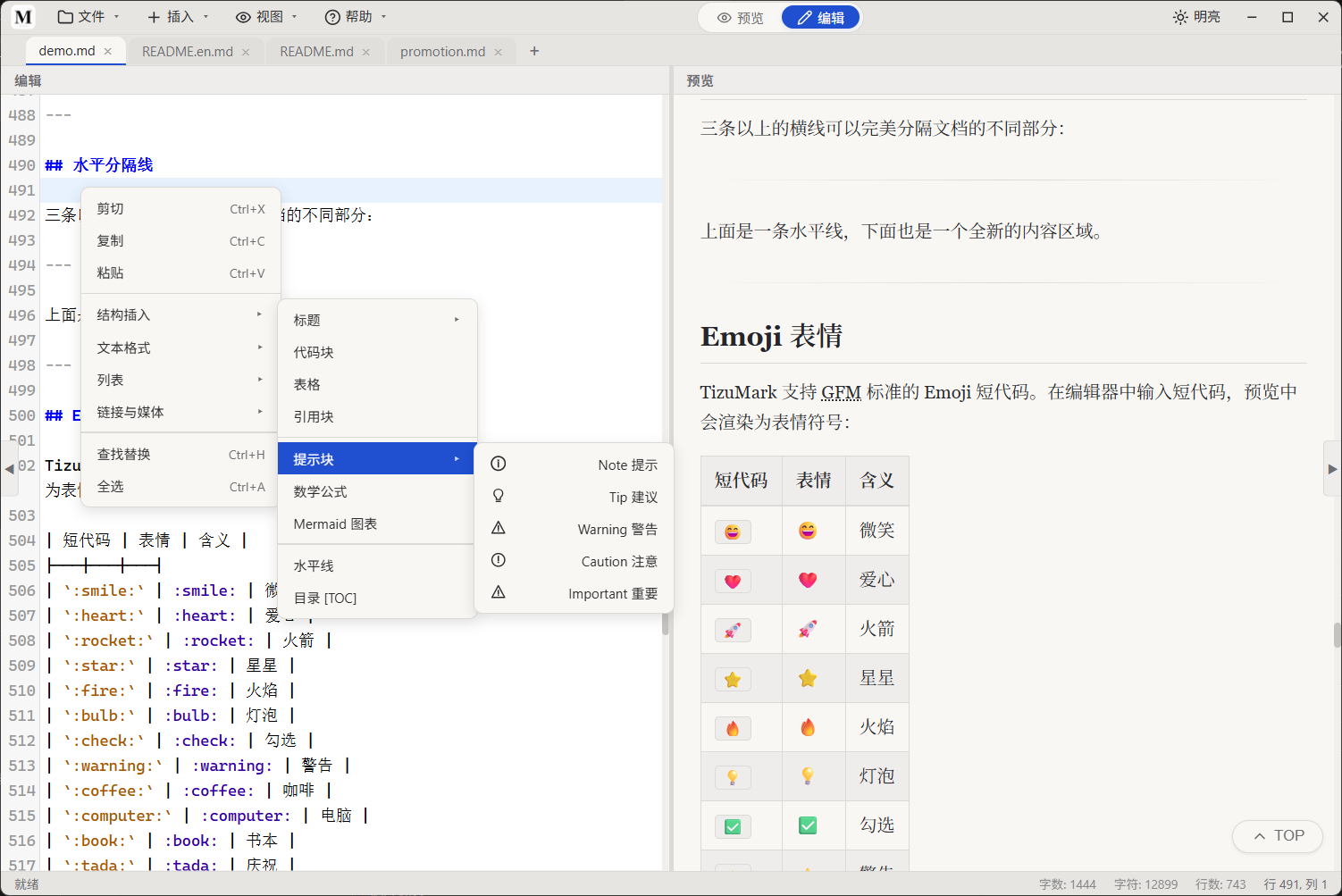
Task: Collapse preview pane with right arrow
Action: coord(1332,468)
